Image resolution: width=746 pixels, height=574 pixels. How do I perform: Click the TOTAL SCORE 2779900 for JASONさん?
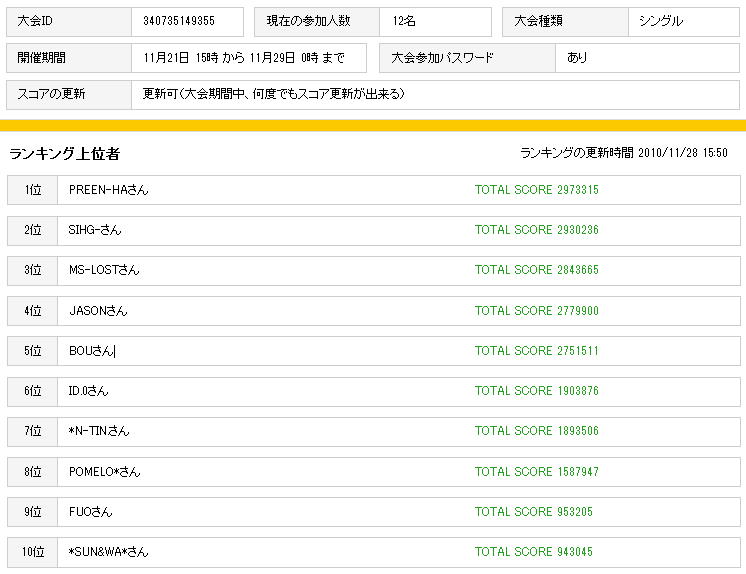coord(536,311)
